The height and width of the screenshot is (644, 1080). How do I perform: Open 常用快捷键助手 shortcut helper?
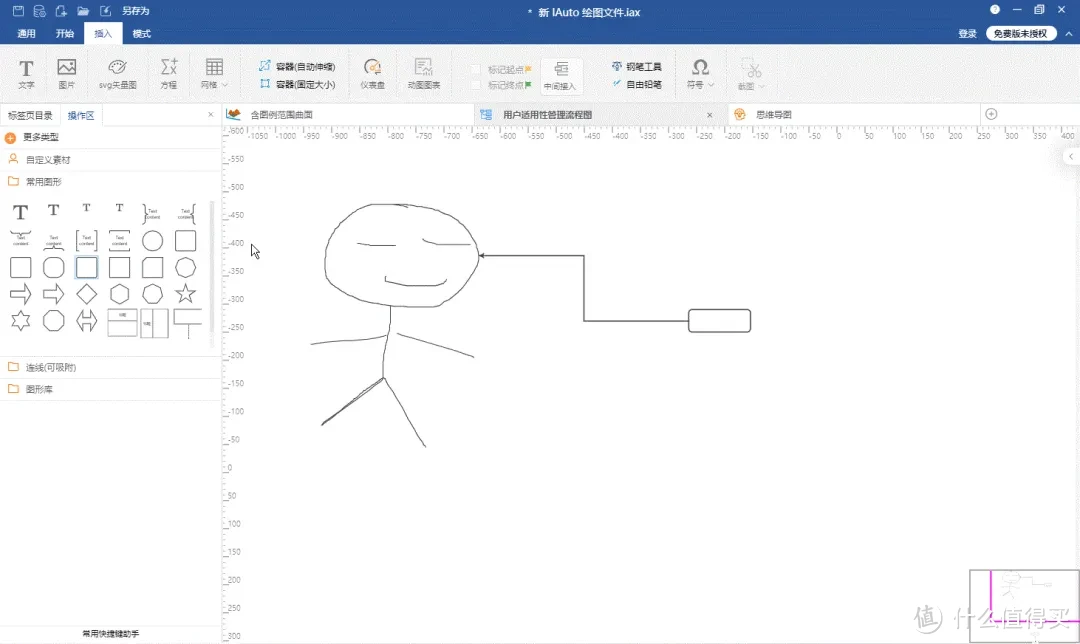(x=110, y=634)
